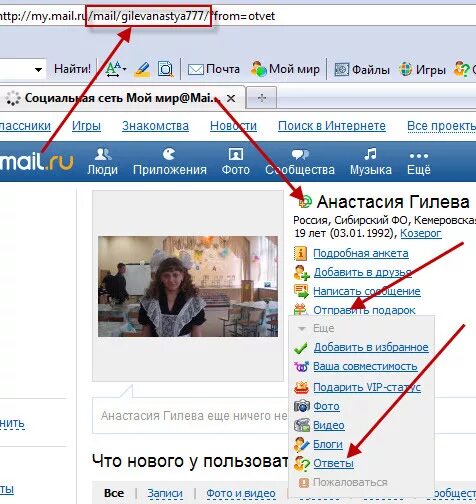Open Подробная анкета link
The height and width of the screenshot is (504, 476).
pyautogui.click(x=361, y=253)
